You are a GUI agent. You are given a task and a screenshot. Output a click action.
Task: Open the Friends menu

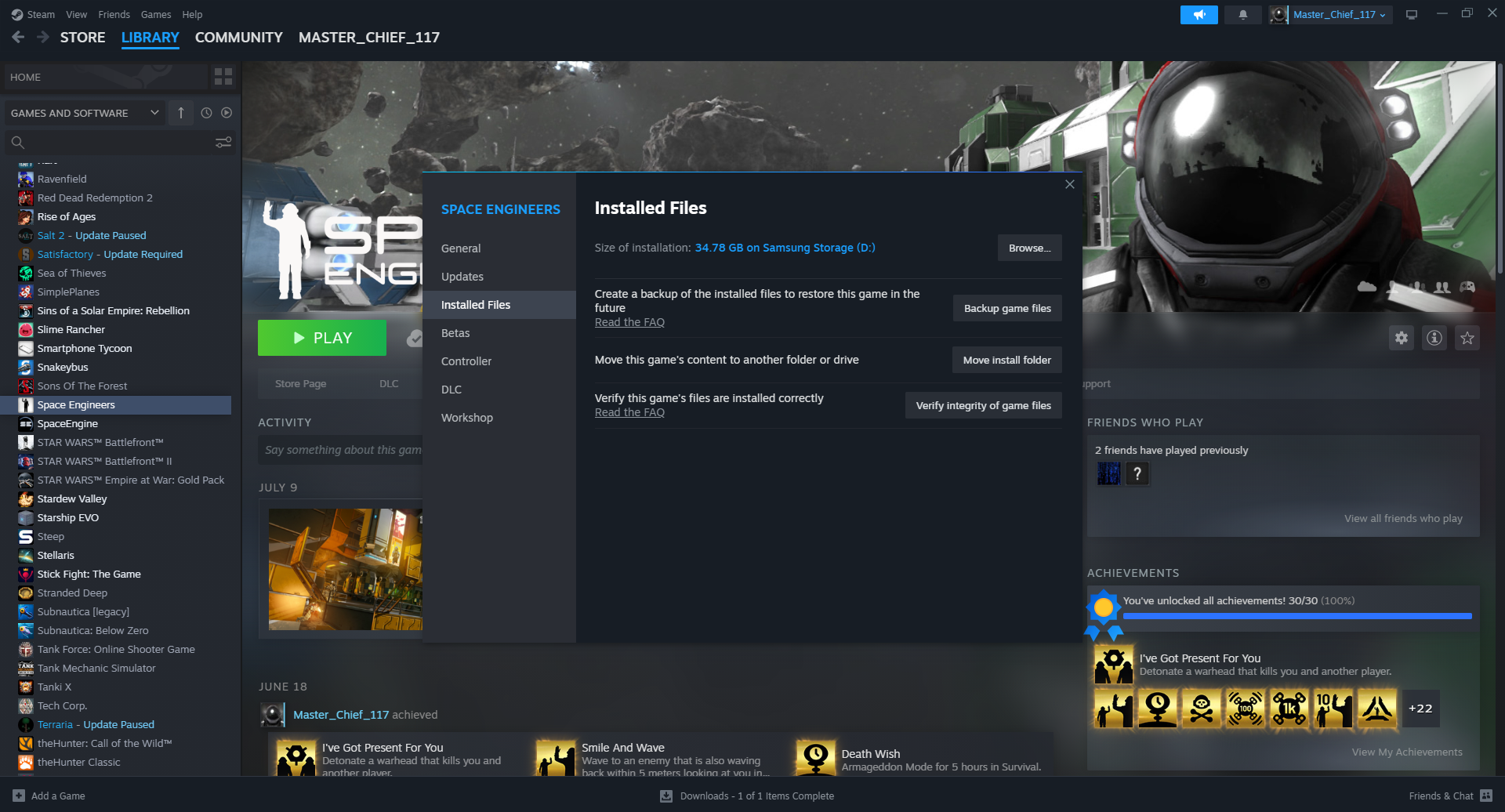[114, 14]
